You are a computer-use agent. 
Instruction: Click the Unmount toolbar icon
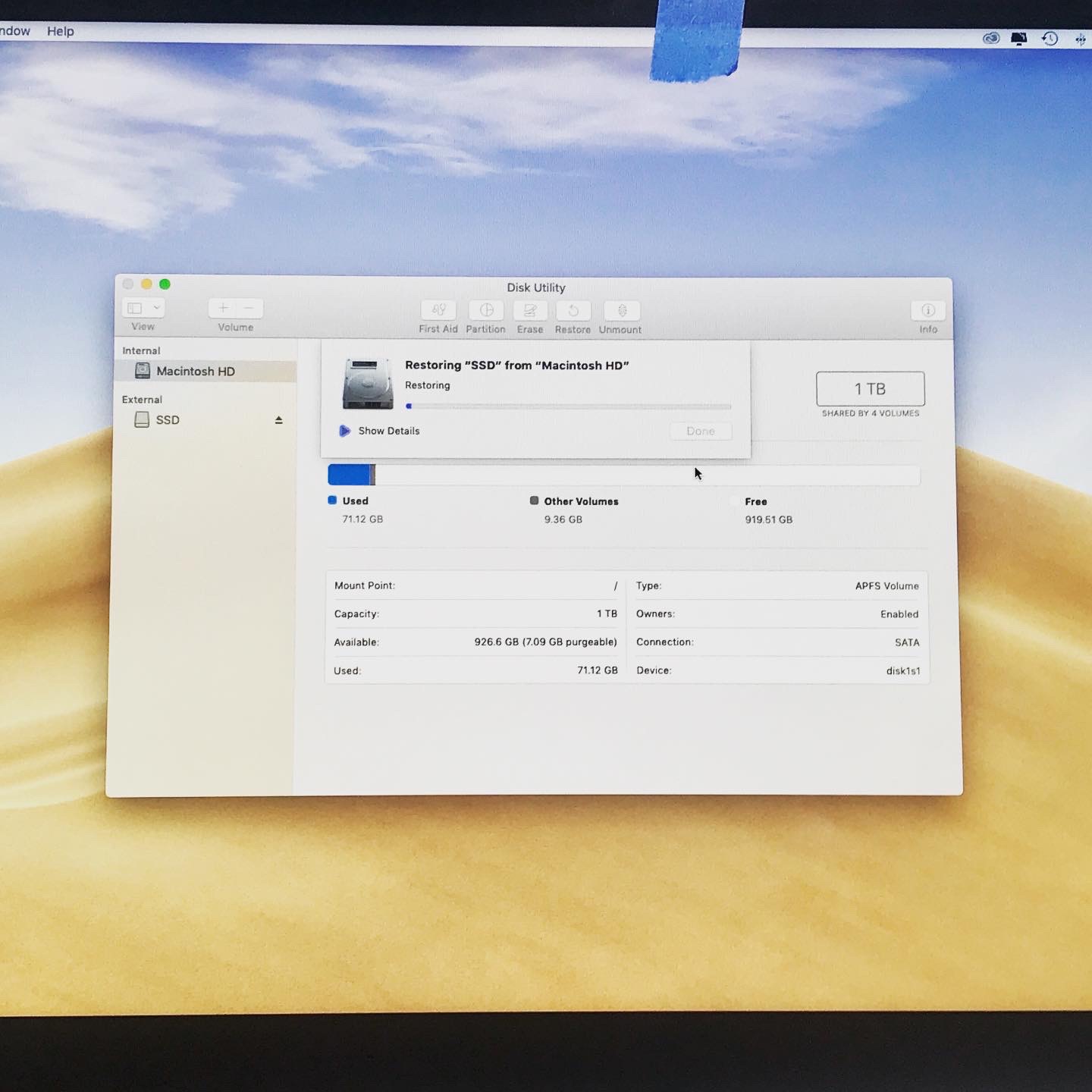point(621,310)
